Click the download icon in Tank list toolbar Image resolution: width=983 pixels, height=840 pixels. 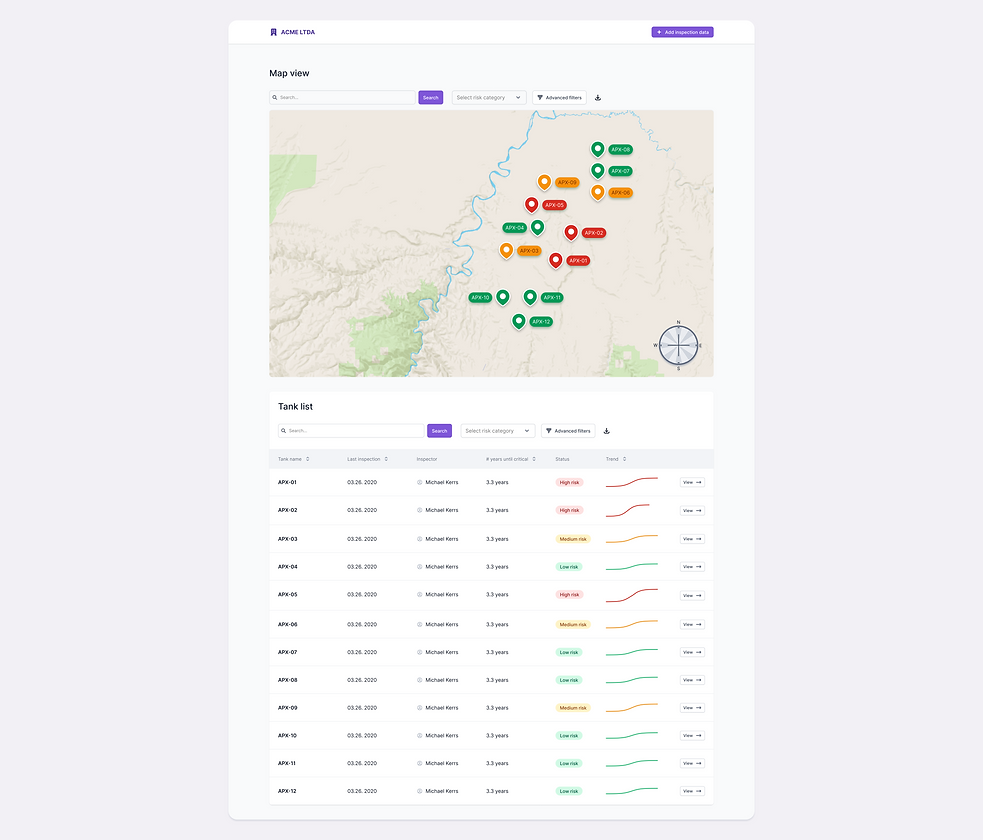click(x=606, y=430)
